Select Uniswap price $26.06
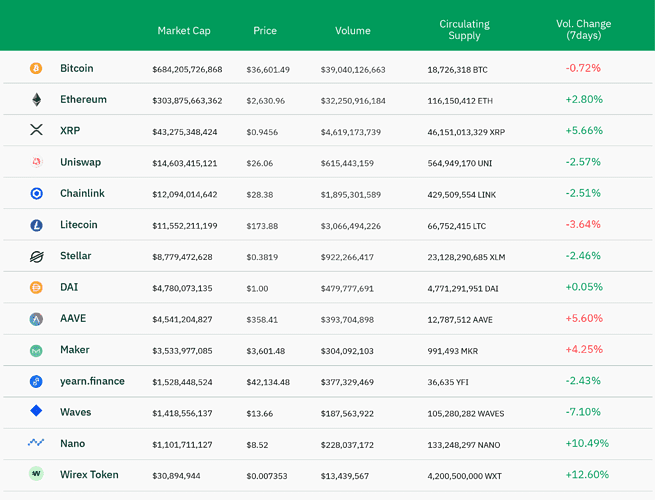655x500 pixels. (x=259, y=163)
